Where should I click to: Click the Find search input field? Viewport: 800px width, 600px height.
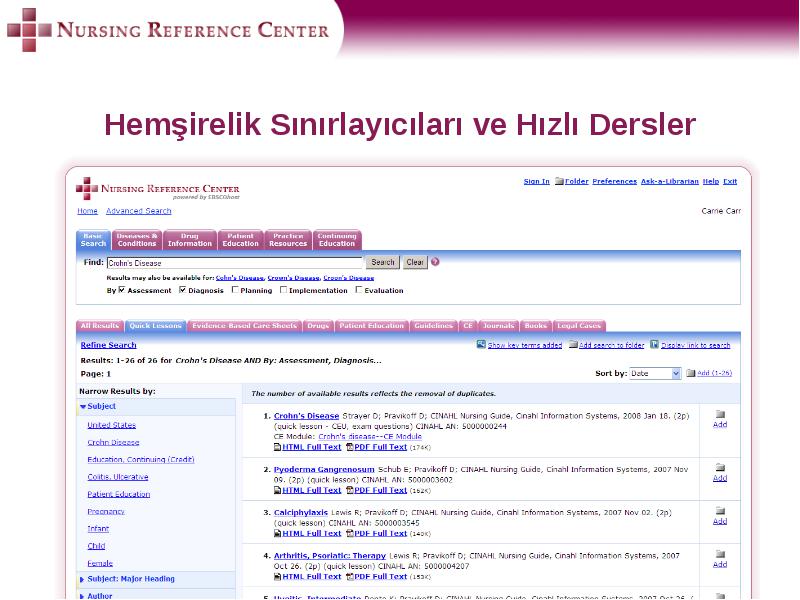pyautogui.click(x=235, y=263)
